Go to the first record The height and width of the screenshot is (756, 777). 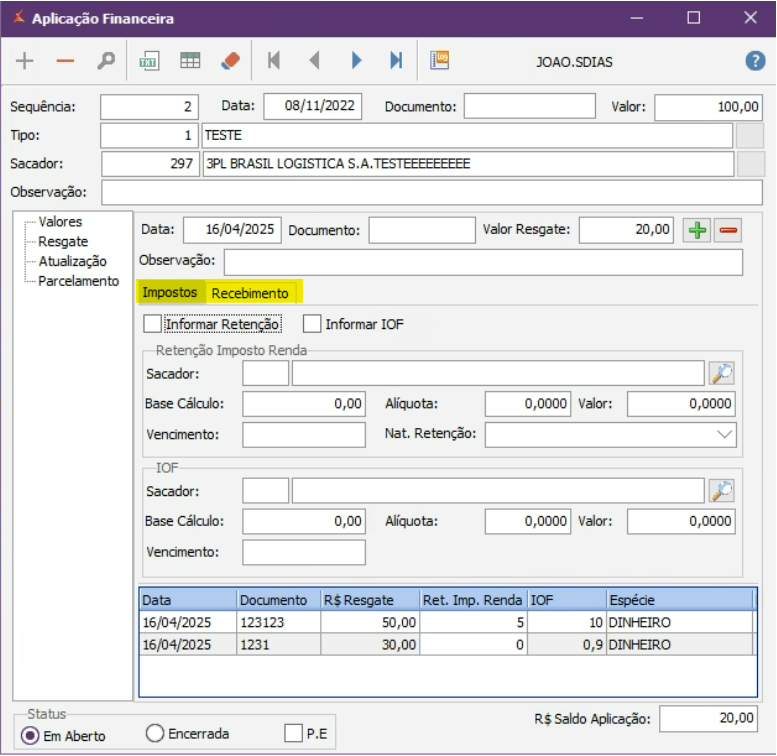click(273, 62)
